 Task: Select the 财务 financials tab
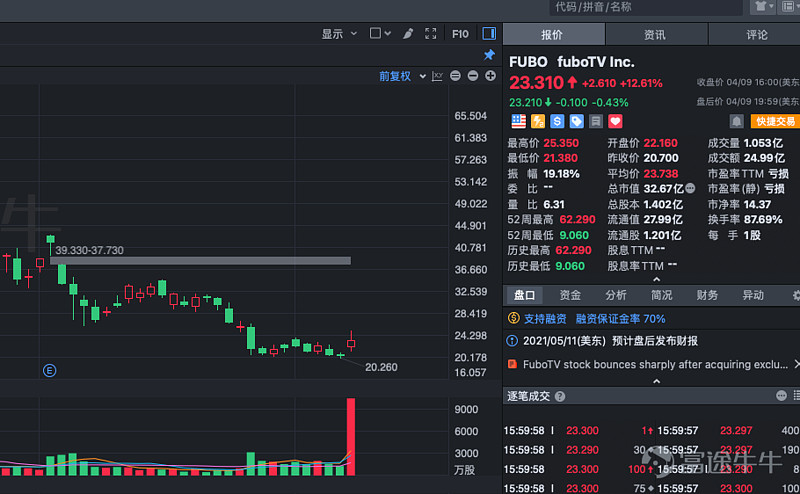pos(707,295)
